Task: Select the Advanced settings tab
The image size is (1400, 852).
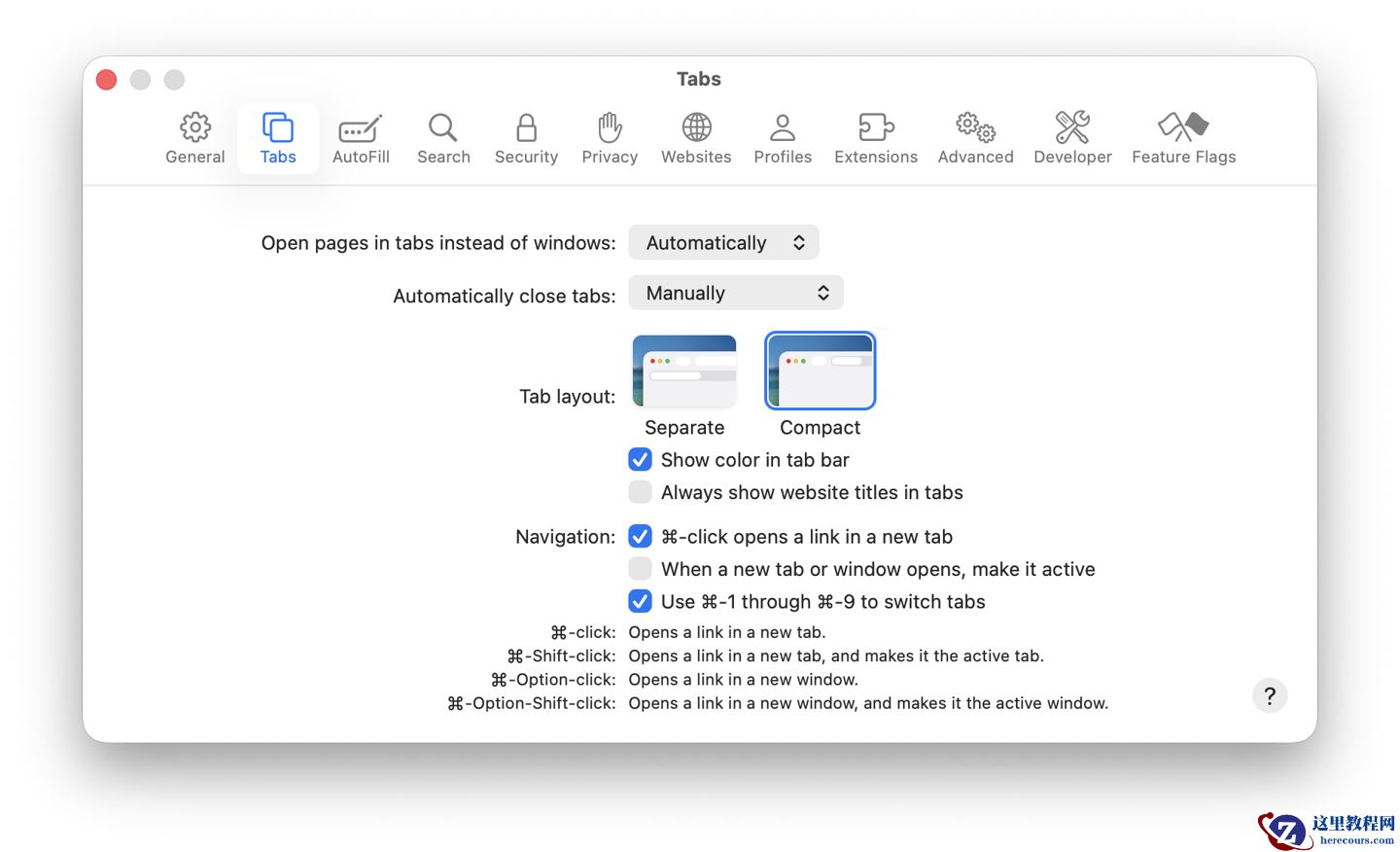Action: [975, 137]
